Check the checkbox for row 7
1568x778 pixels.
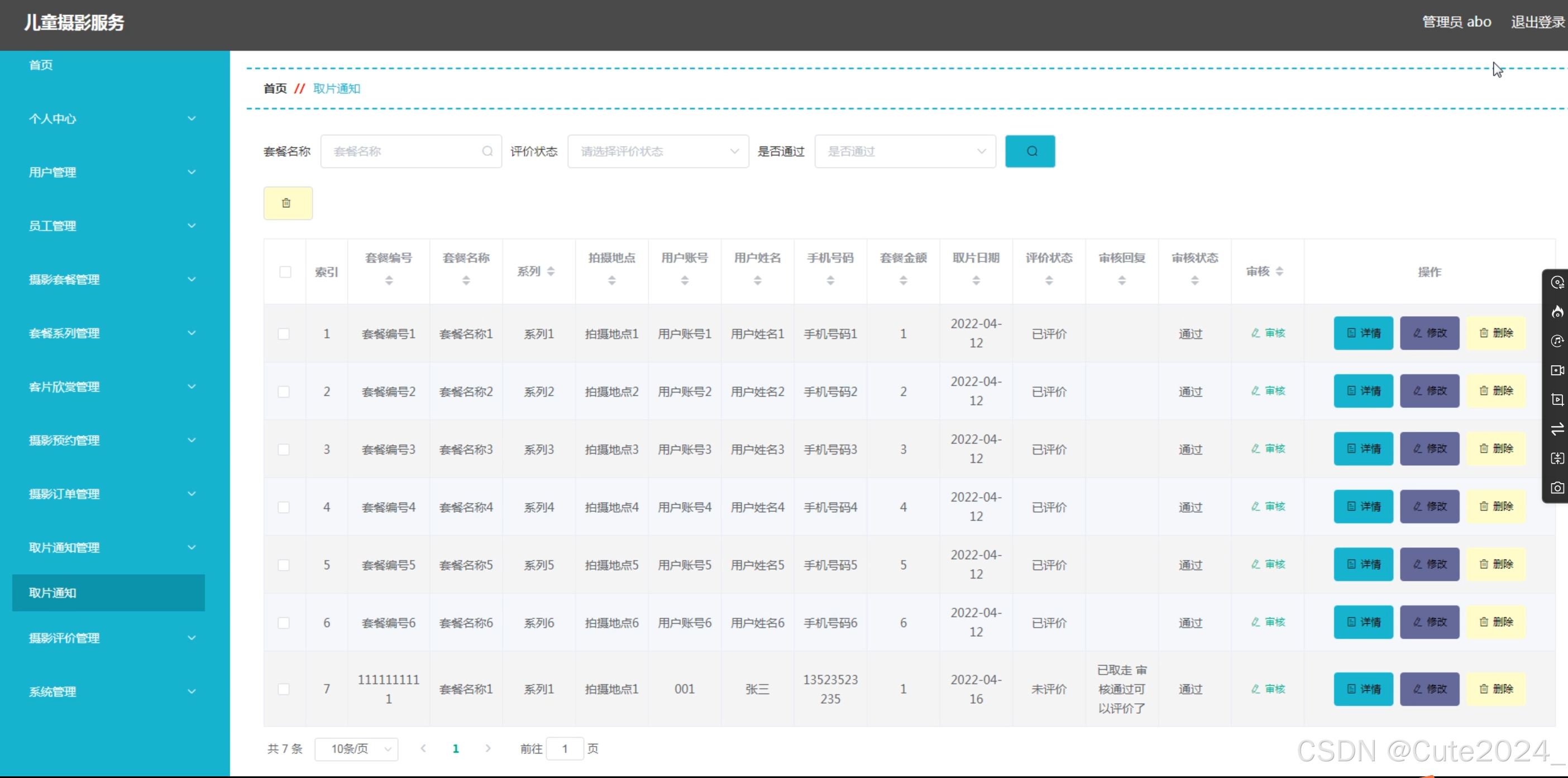tap(284, 689)
